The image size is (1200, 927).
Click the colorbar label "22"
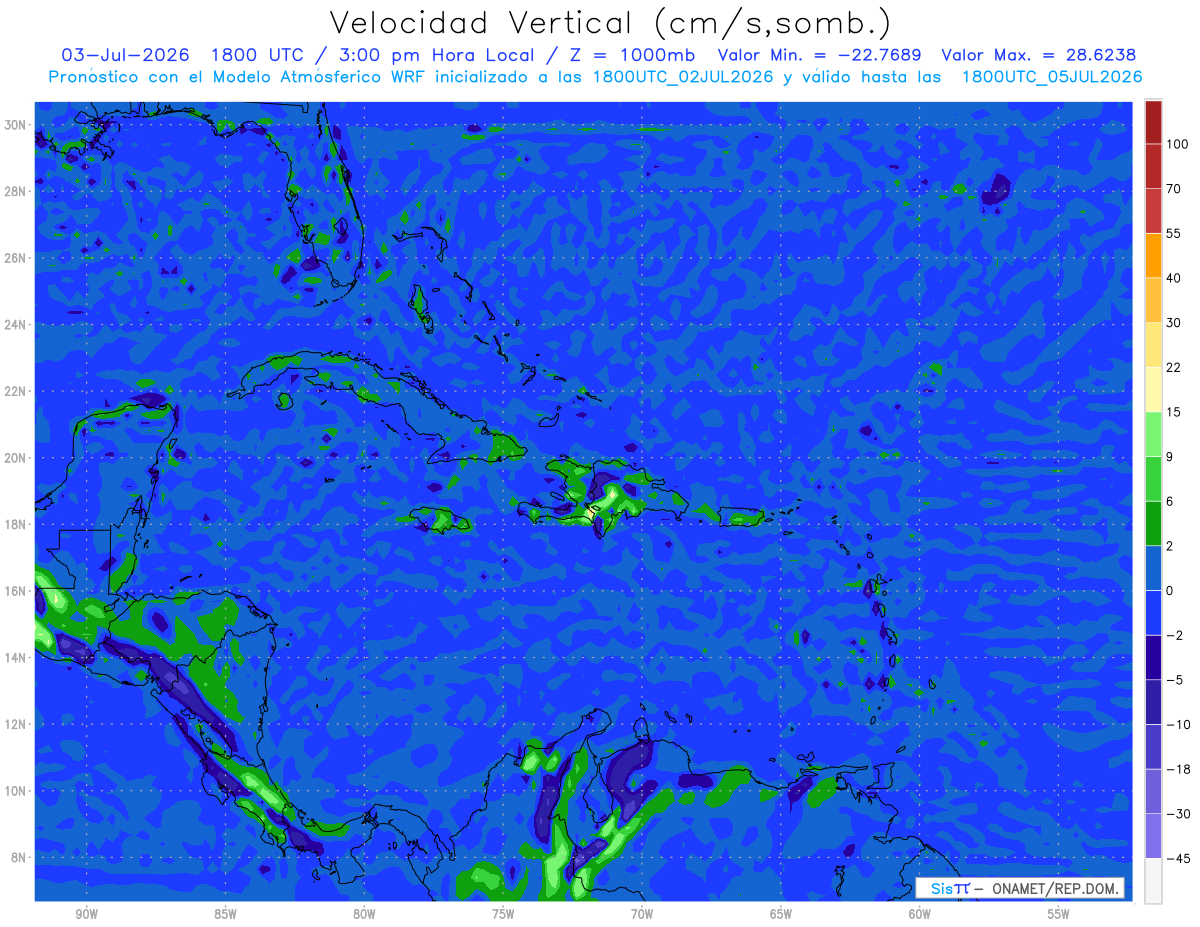1174,367
